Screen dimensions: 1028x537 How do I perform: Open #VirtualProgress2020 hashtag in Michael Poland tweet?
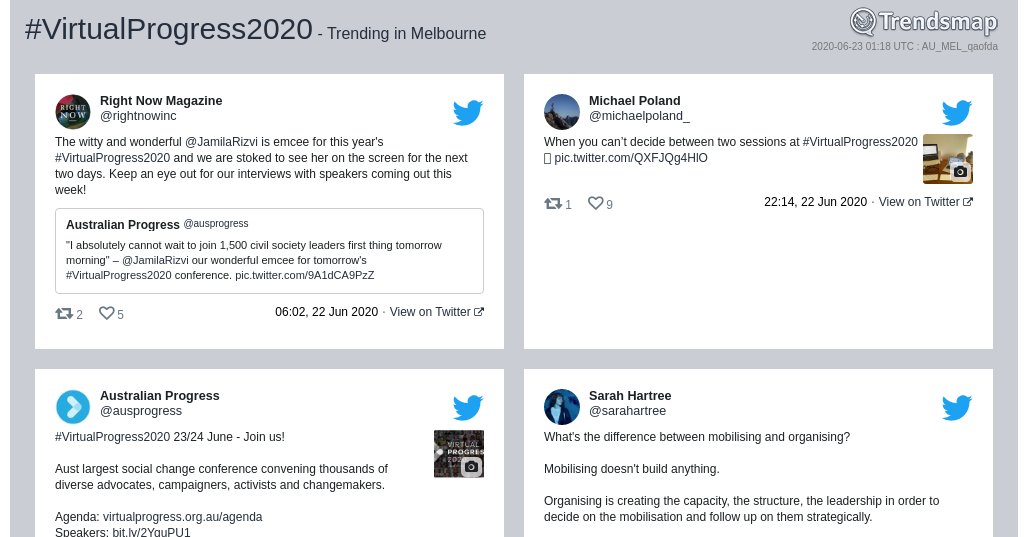860,142
